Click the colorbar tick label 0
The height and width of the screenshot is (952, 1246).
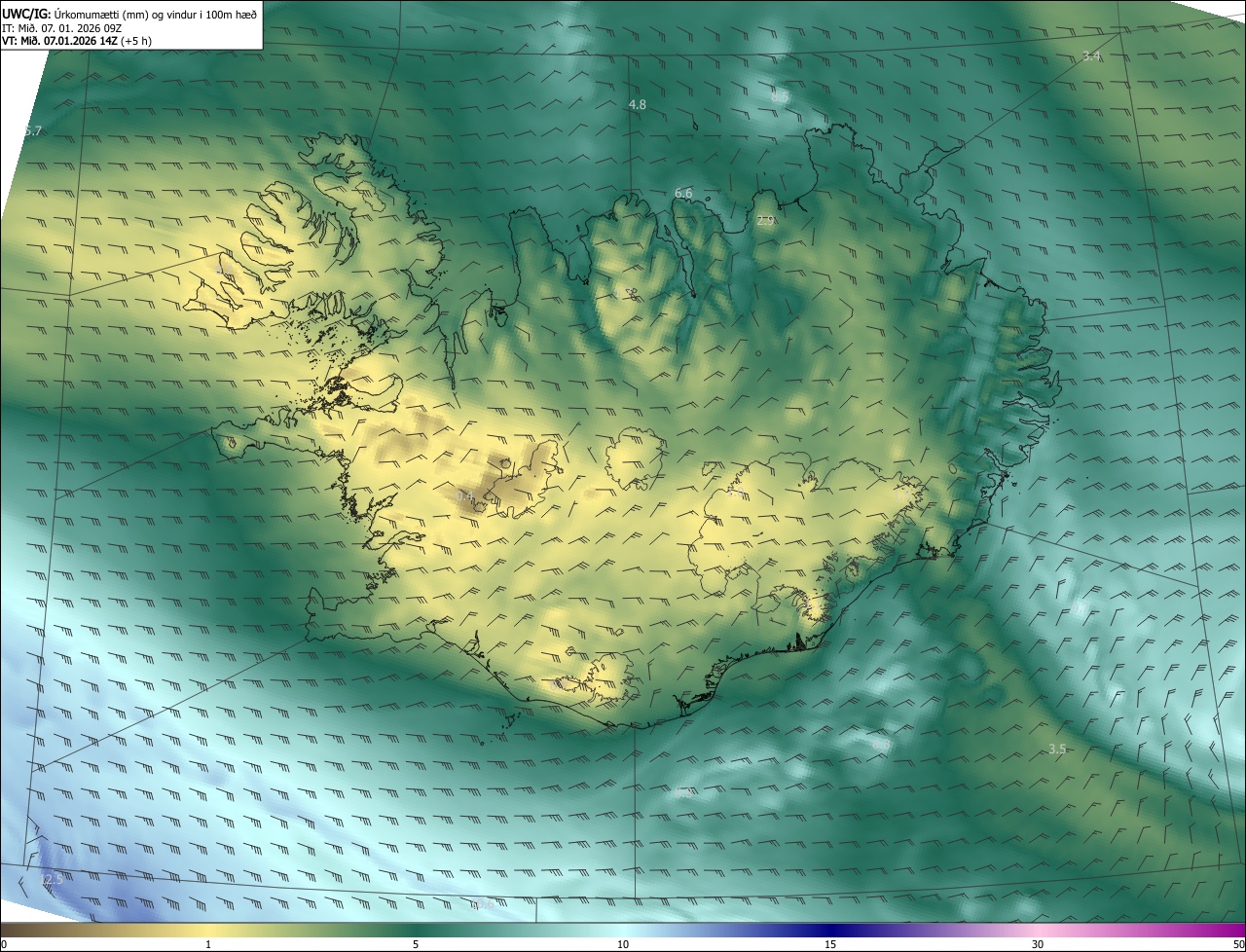[4, 944]
